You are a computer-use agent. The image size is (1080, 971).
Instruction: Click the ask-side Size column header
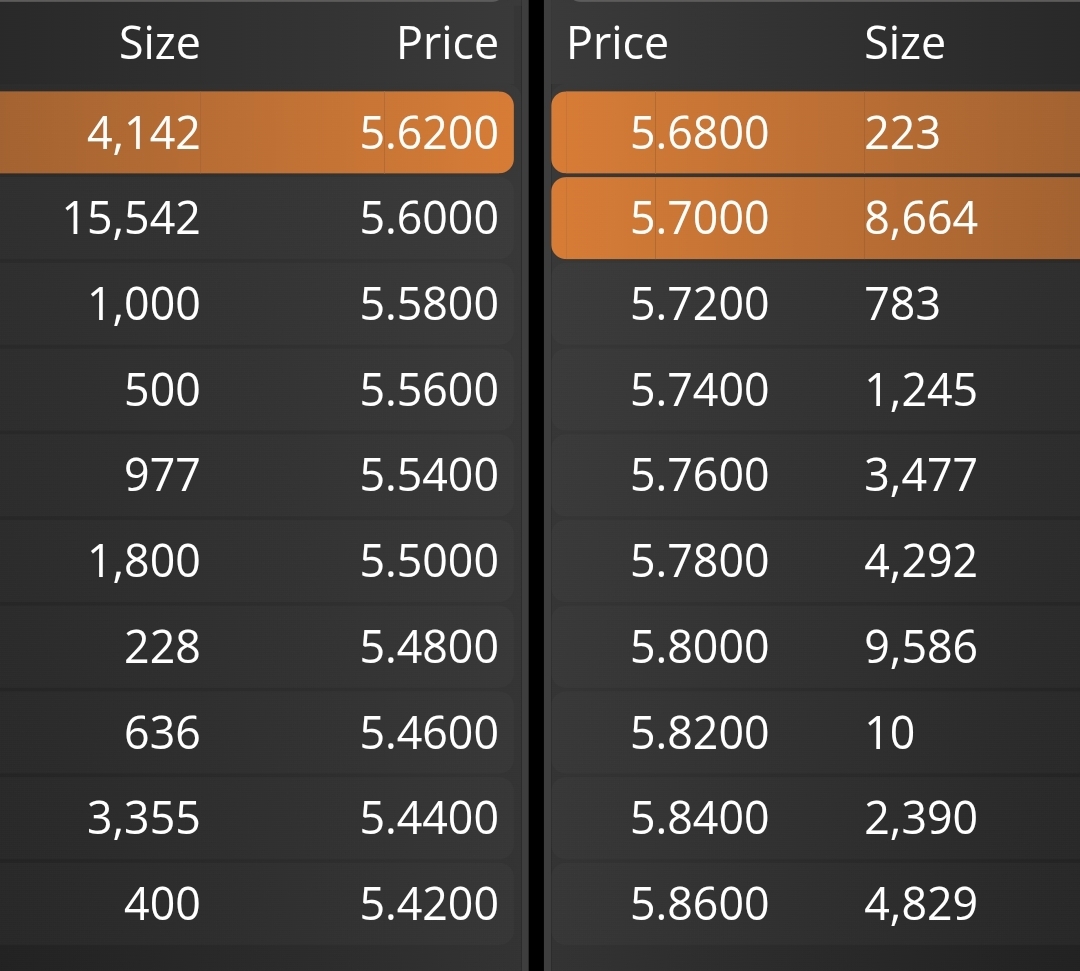click(x=905, y=43)
